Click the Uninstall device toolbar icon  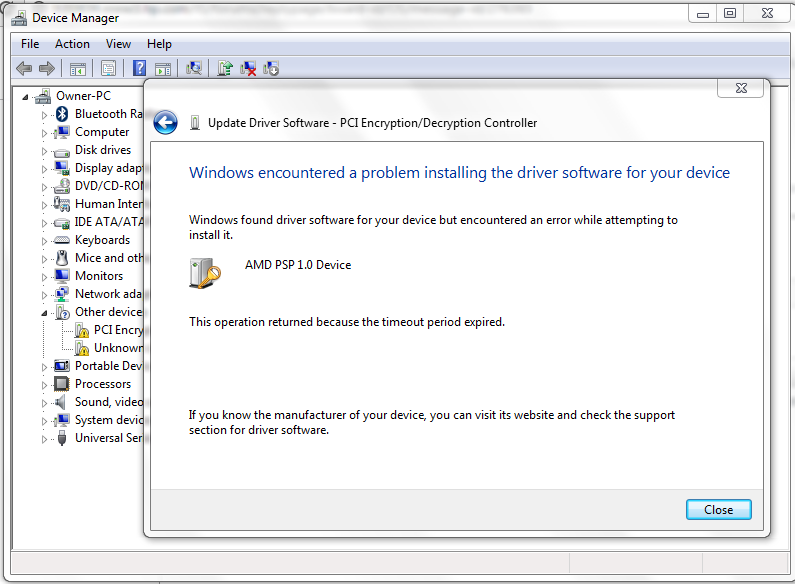point(248,68)
